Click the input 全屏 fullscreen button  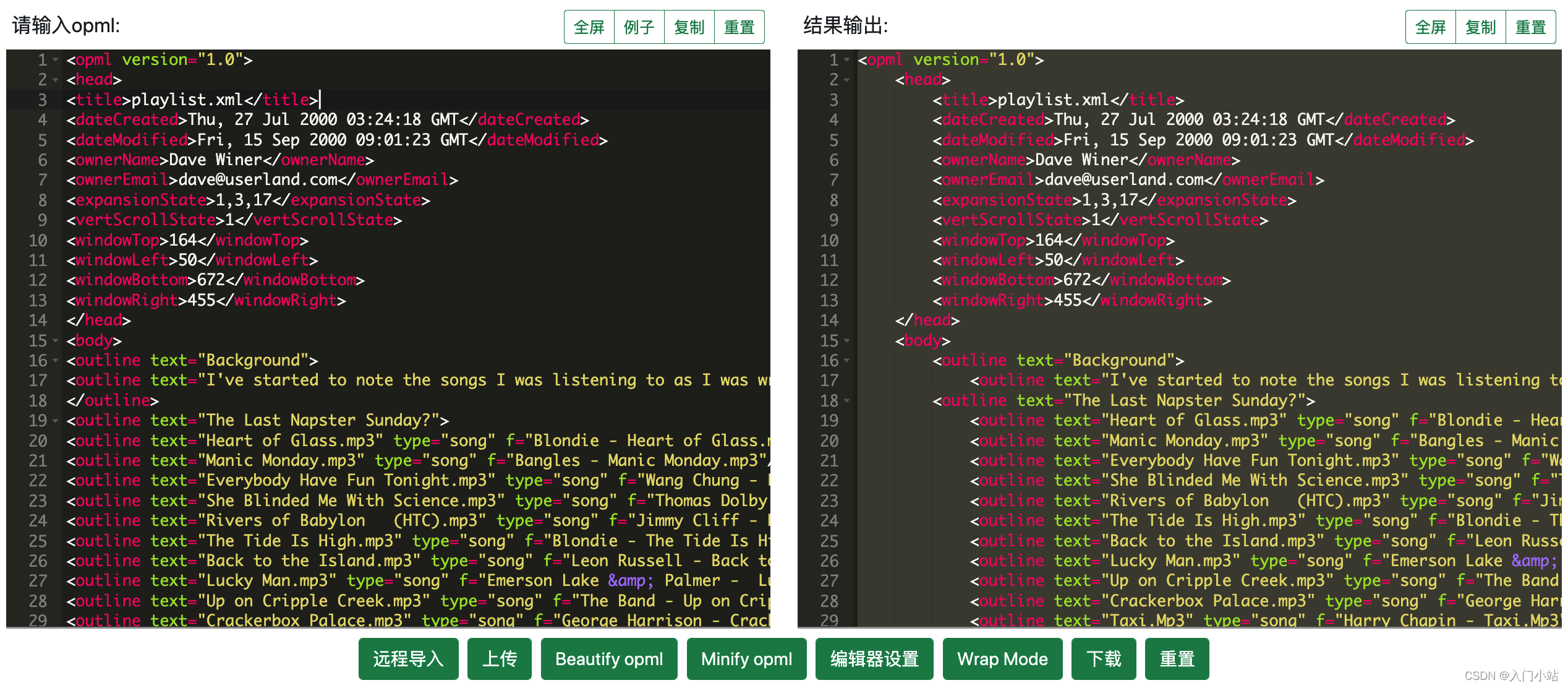(589, 27)
